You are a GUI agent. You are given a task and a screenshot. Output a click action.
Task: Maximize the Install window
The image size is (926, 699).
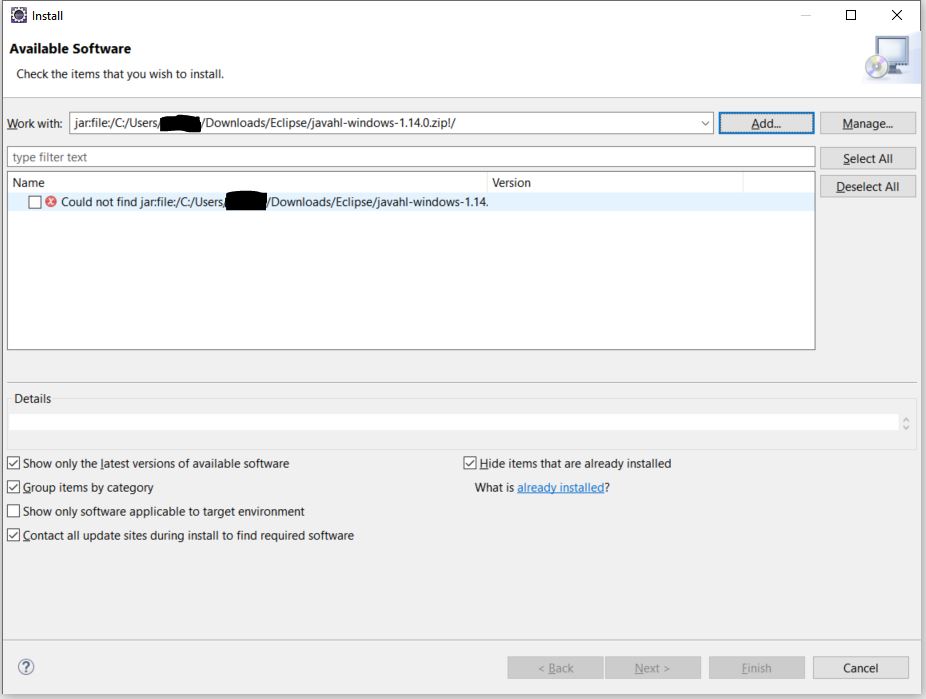click(851, 15)
